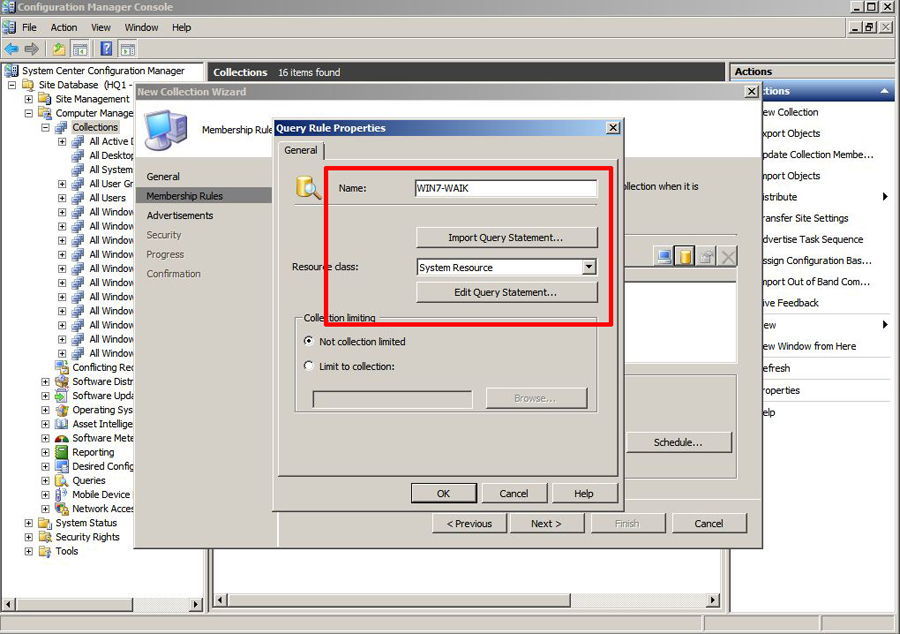Select the Security Rights node icon
900x634 pixels.
pos(45,537)
